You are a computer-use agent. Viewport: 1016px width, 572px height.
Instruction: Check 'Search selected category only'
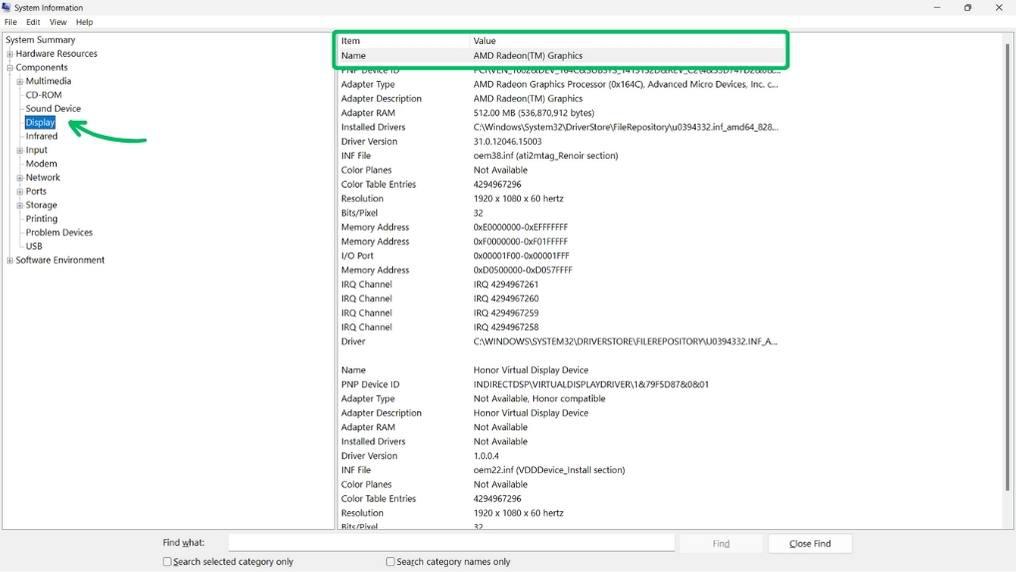(x=167, y=562)
